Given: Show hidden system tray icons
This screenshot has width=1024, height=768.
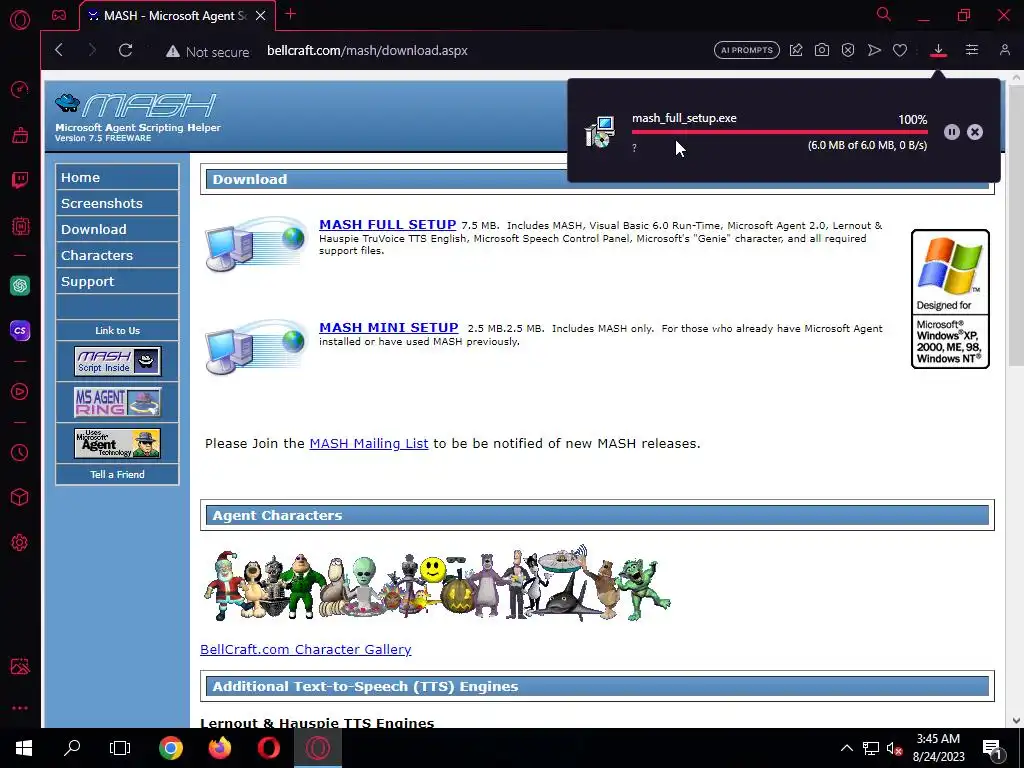Looking at the screenshot, I should coord(846,748).
